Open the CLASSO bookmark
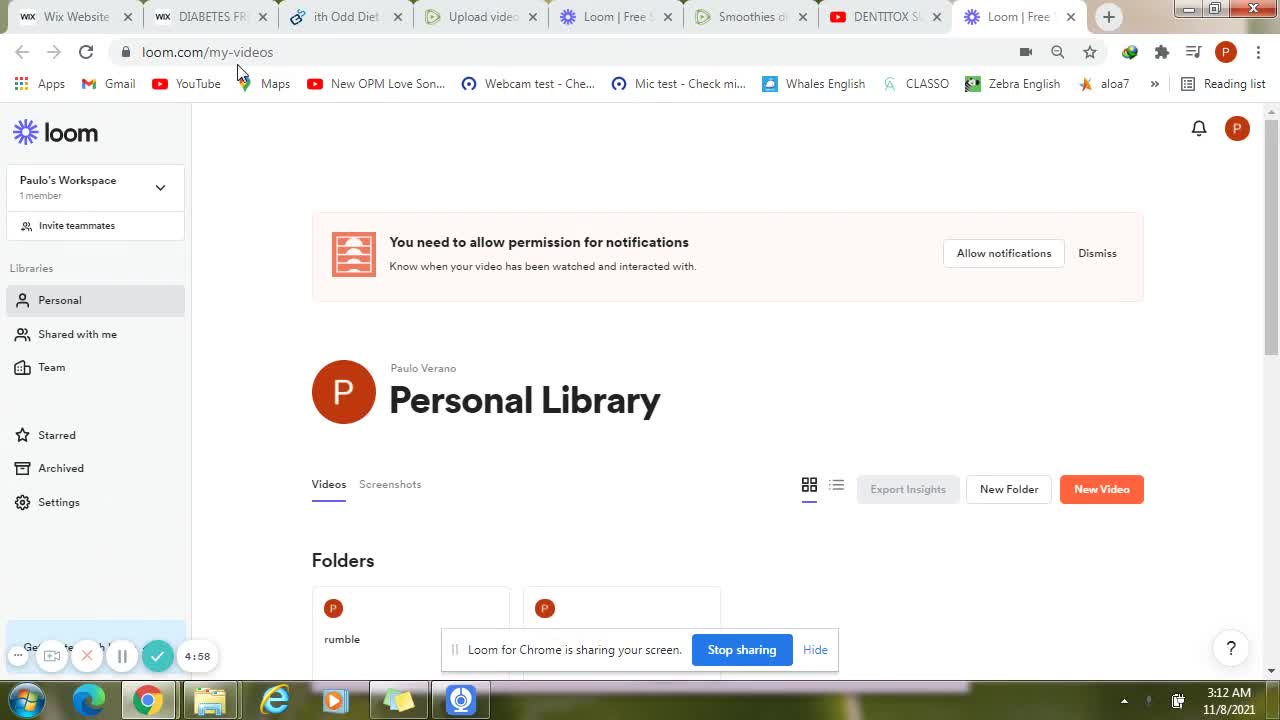 [915, 84]
